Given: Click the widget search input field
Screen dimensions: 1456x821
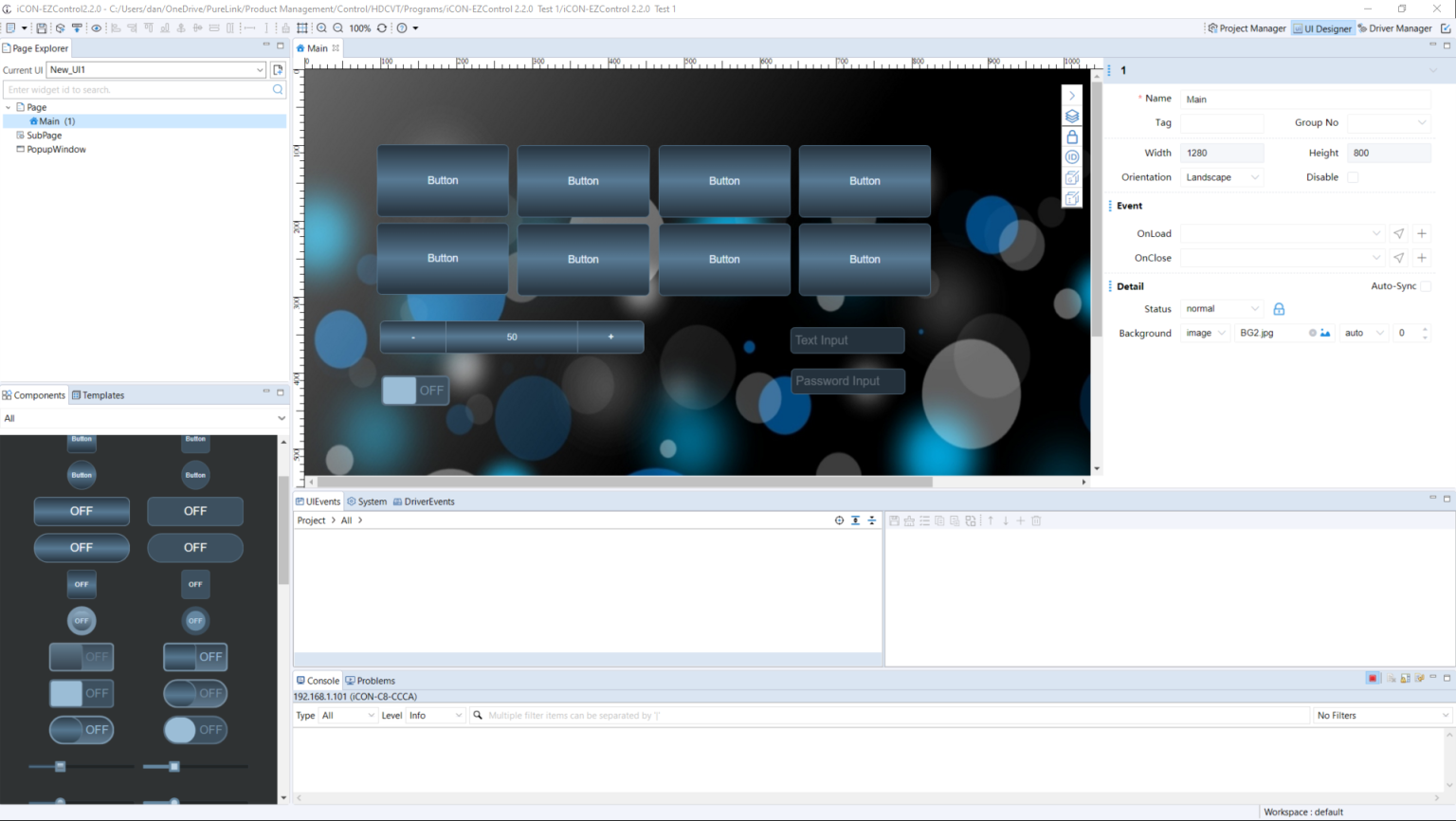Looking at the screenshot, I should point(137,90).
